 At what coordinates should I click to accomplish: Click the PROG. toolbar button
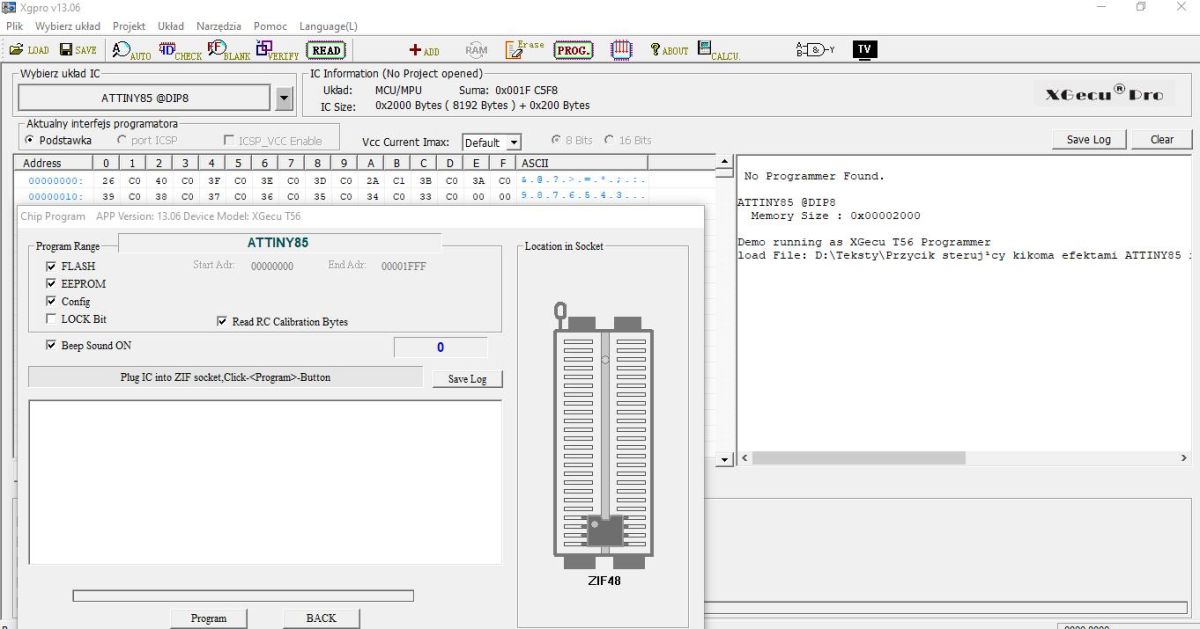pyautogui.click(x=573, y=50)
